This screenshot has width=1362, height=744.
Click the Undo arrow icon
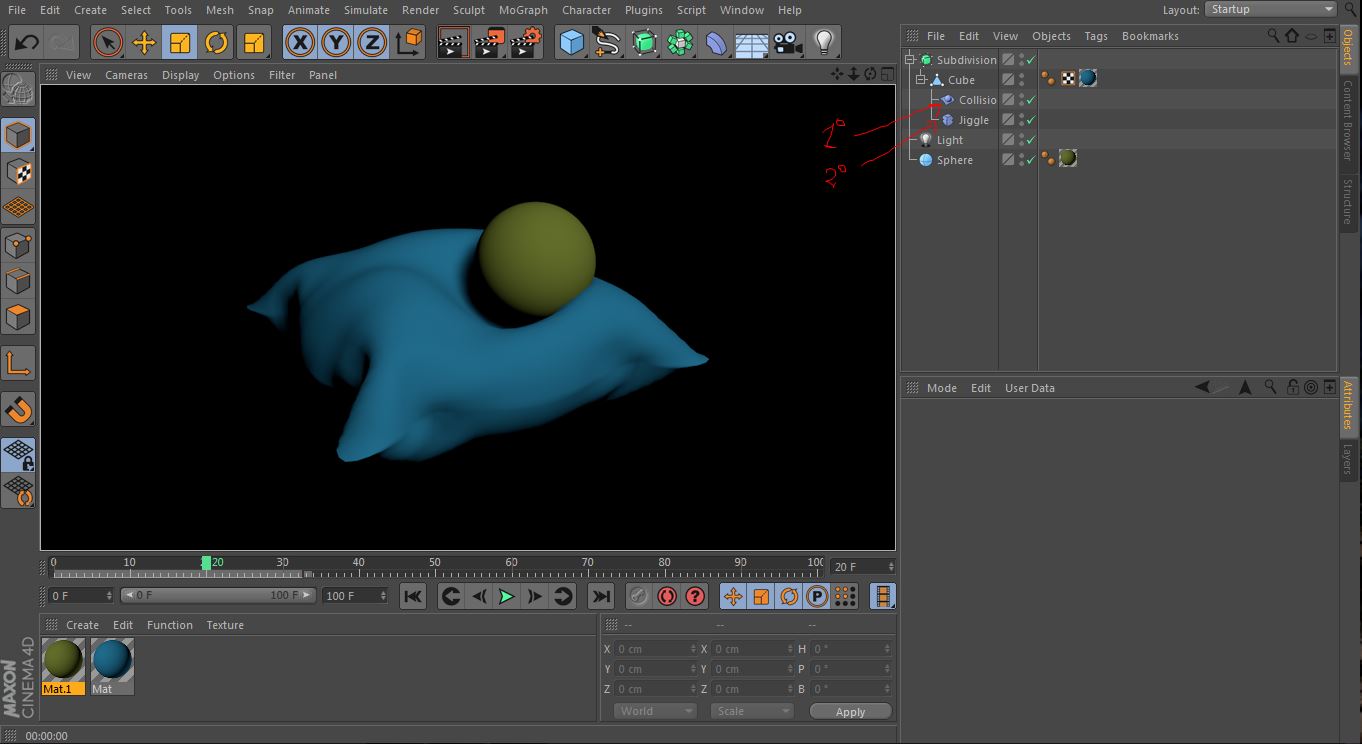(28, 43)
